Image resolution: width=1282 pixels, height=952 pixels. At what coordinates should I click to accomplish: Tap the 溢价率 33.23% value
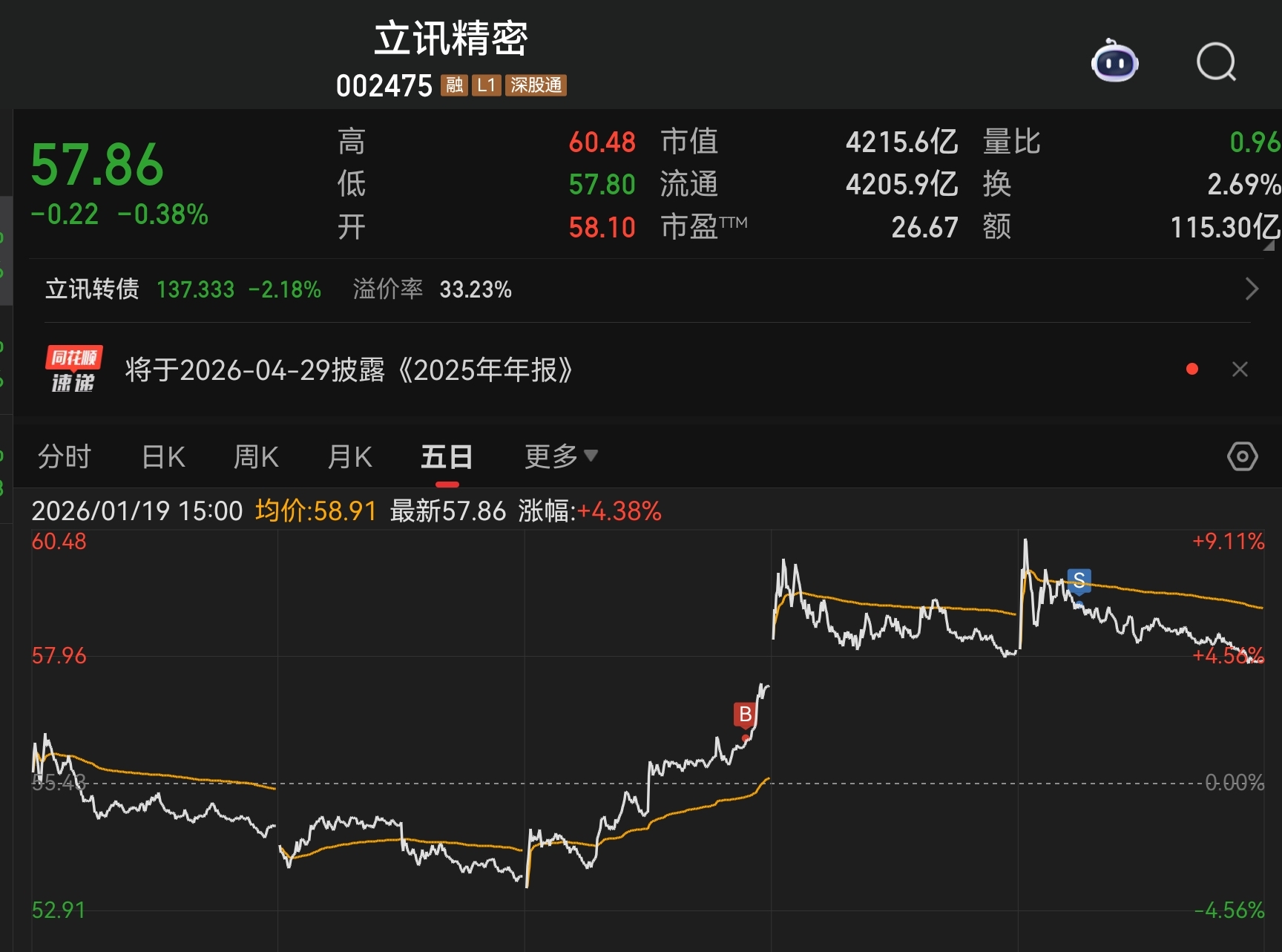tap(476, 289)
